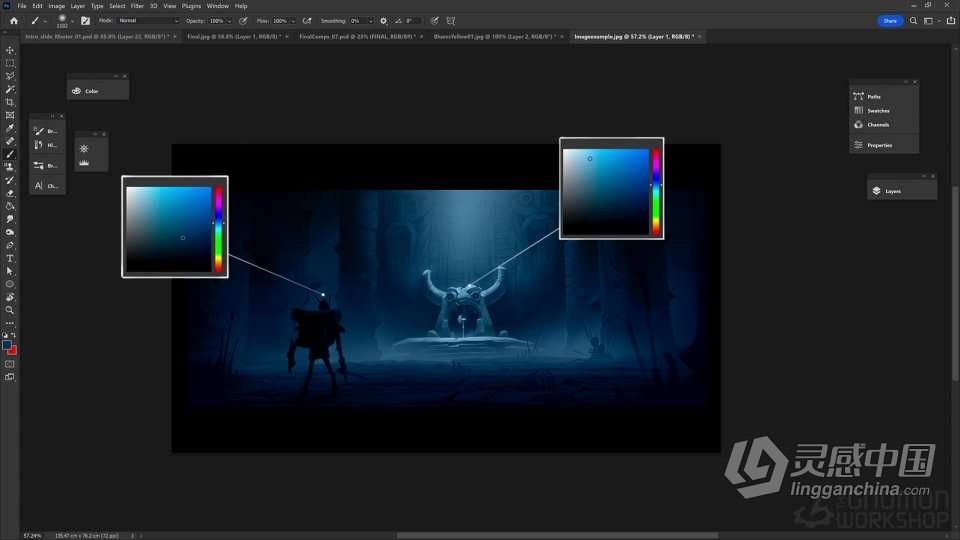Click the foreground color swatch
The image size is (960, 540).
pos(7,345)
